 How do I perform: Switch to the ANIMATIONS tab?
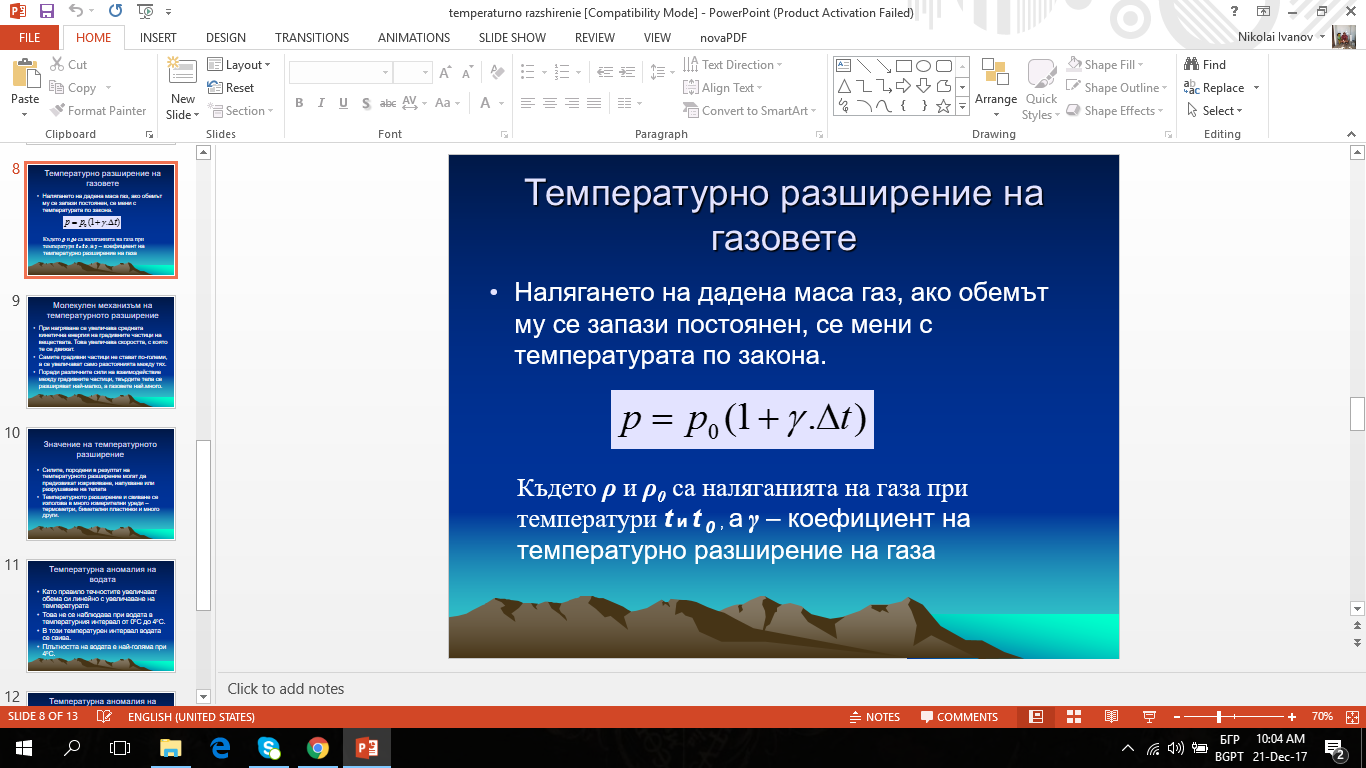(414, 38)
